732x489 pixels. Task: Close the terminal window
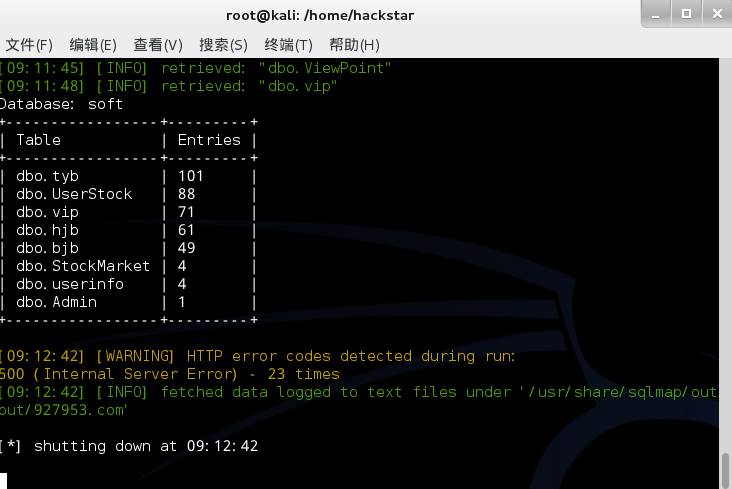tap(718, 14)
